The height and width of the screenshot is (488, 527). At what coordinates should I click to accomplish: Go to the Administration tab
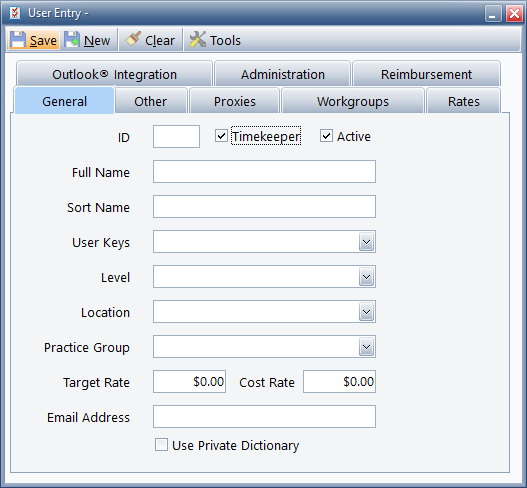[x=283, y=74]
